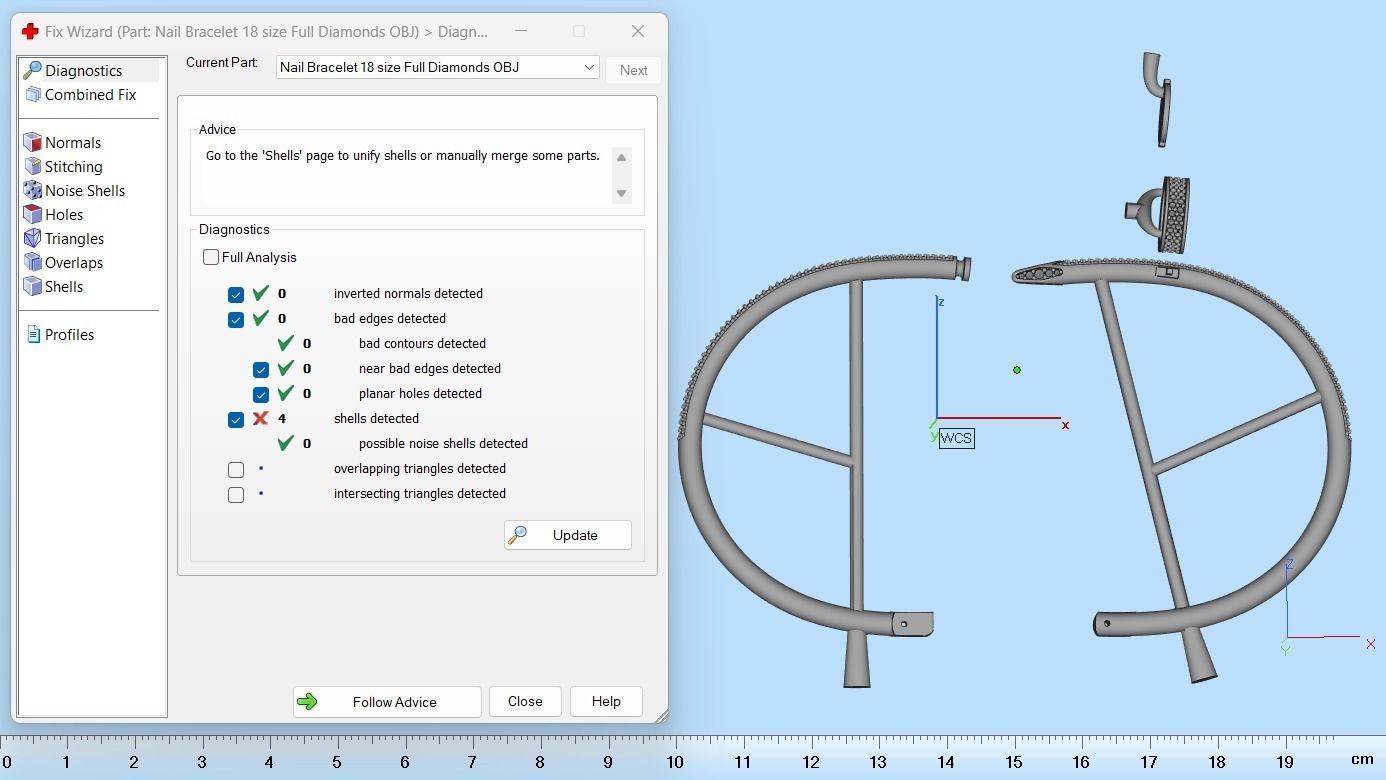
Task: Click the Triangles page icon
Action: pos(32,238)
